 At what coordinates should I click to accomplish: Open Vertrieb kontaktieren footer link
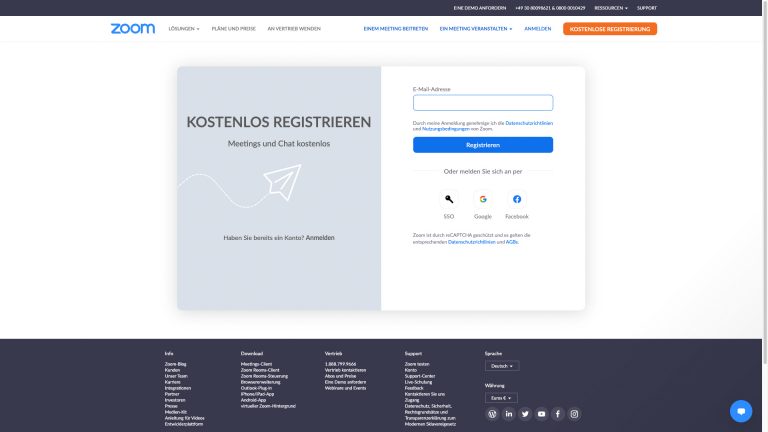tap(345, 370)
